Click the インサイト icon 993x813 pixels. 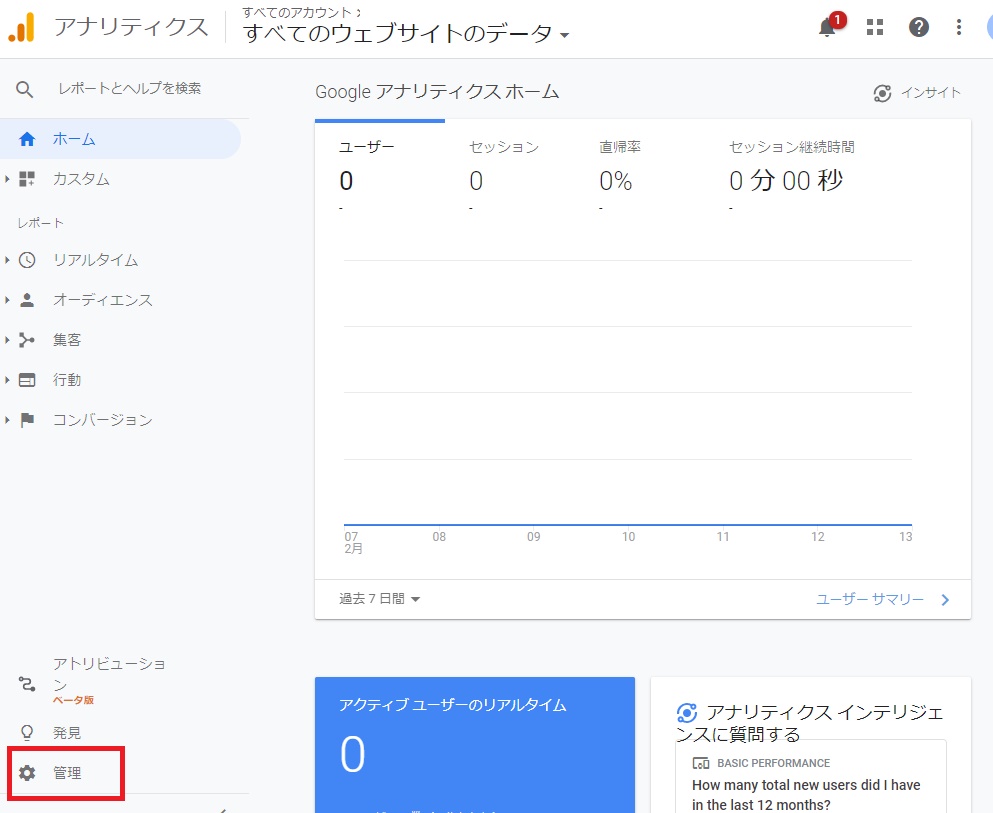(x=882, y=93)
